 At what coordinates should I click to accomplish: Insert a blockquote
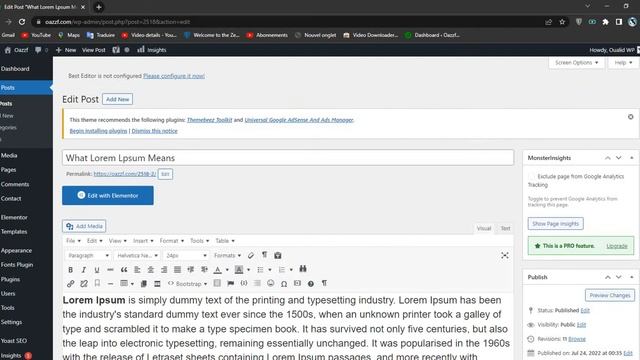coord(124,270)
